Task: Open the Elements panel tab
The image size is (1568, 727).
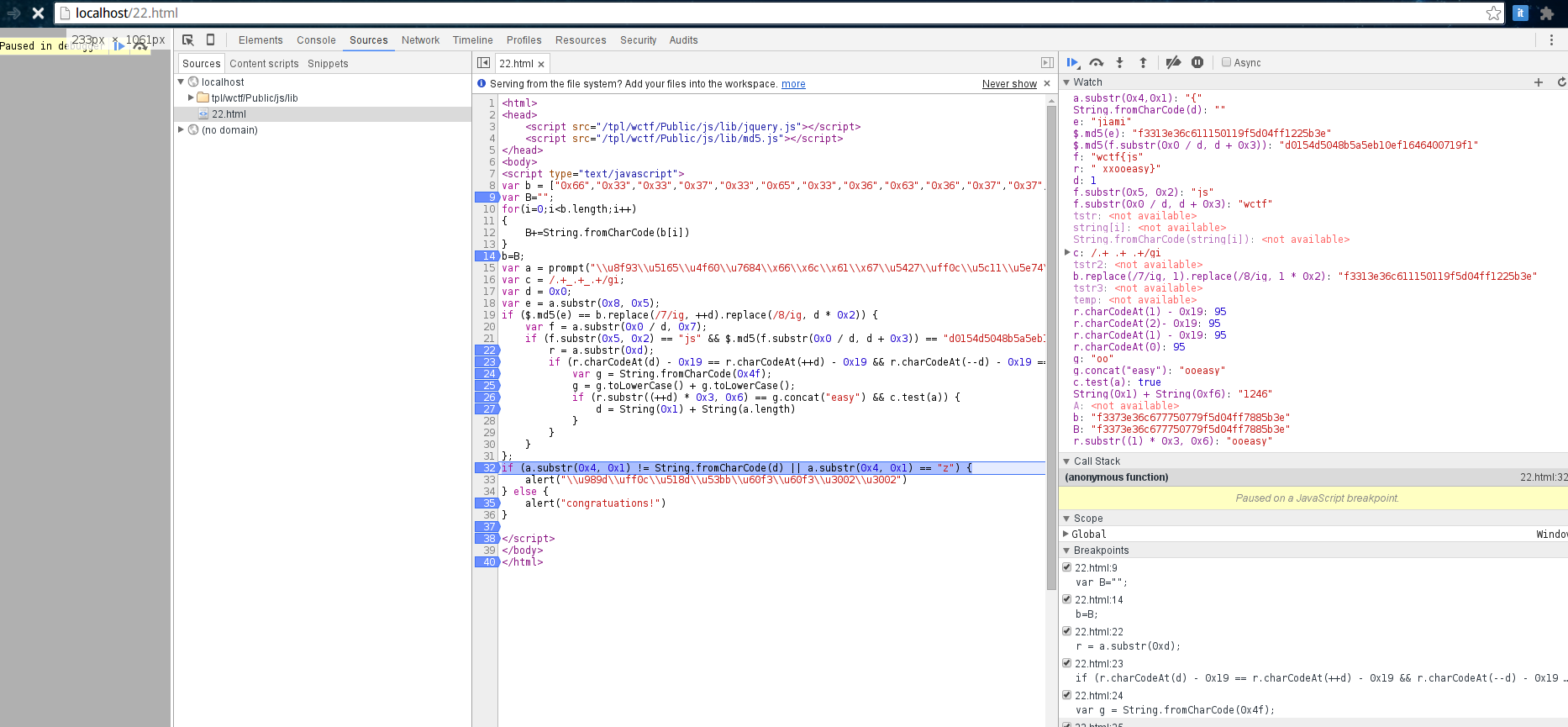Action: [260, 40]
